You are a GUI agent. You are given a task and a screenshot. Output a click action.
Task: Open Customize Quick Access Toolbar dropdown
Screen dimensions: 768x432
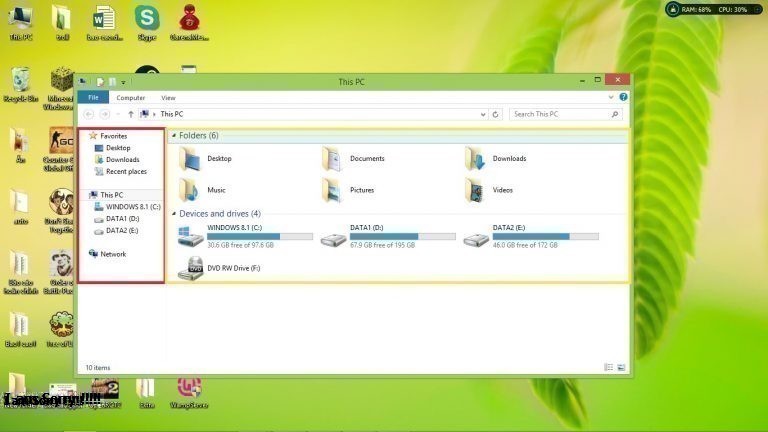pyautogui.click(x=123, y=82)
